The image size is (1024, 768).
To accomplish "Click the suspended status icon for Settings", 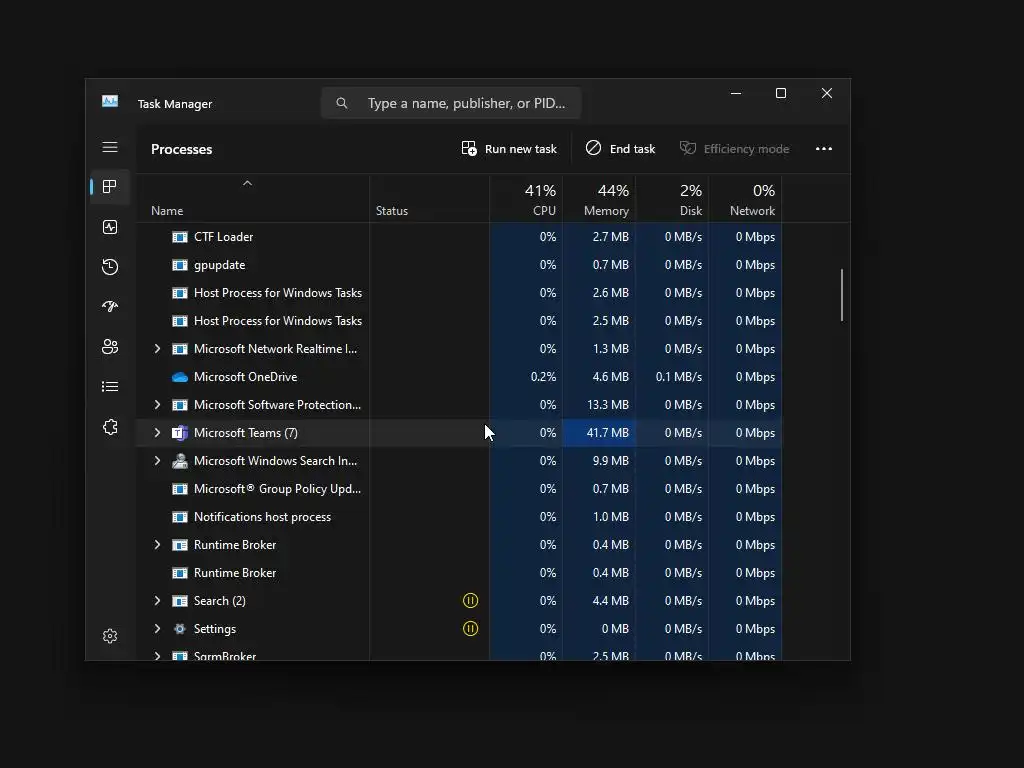I will tap(470, 629).
